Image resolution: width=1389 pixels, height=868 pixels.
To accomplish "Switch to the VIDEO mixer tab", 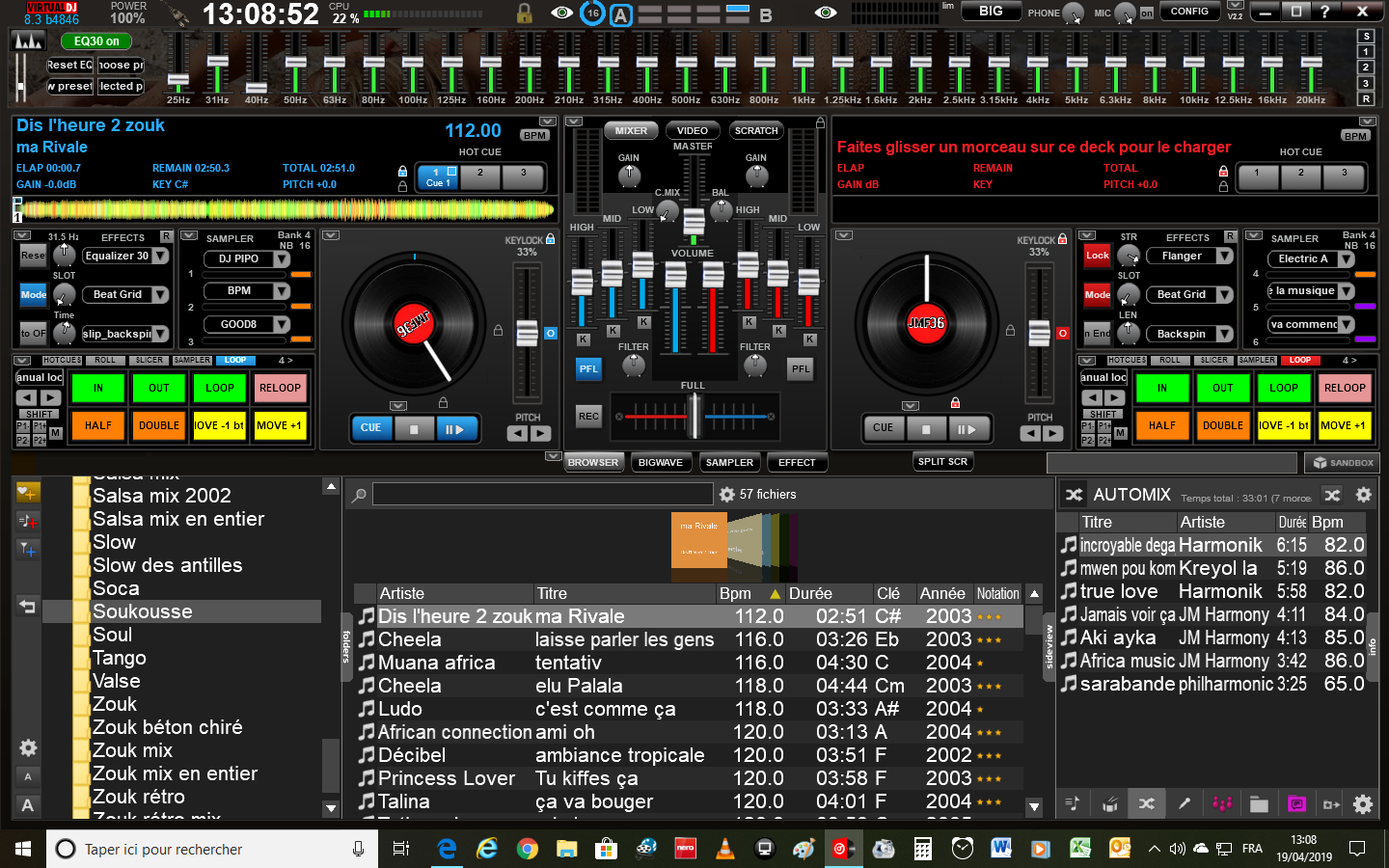I will coord(692,130).
